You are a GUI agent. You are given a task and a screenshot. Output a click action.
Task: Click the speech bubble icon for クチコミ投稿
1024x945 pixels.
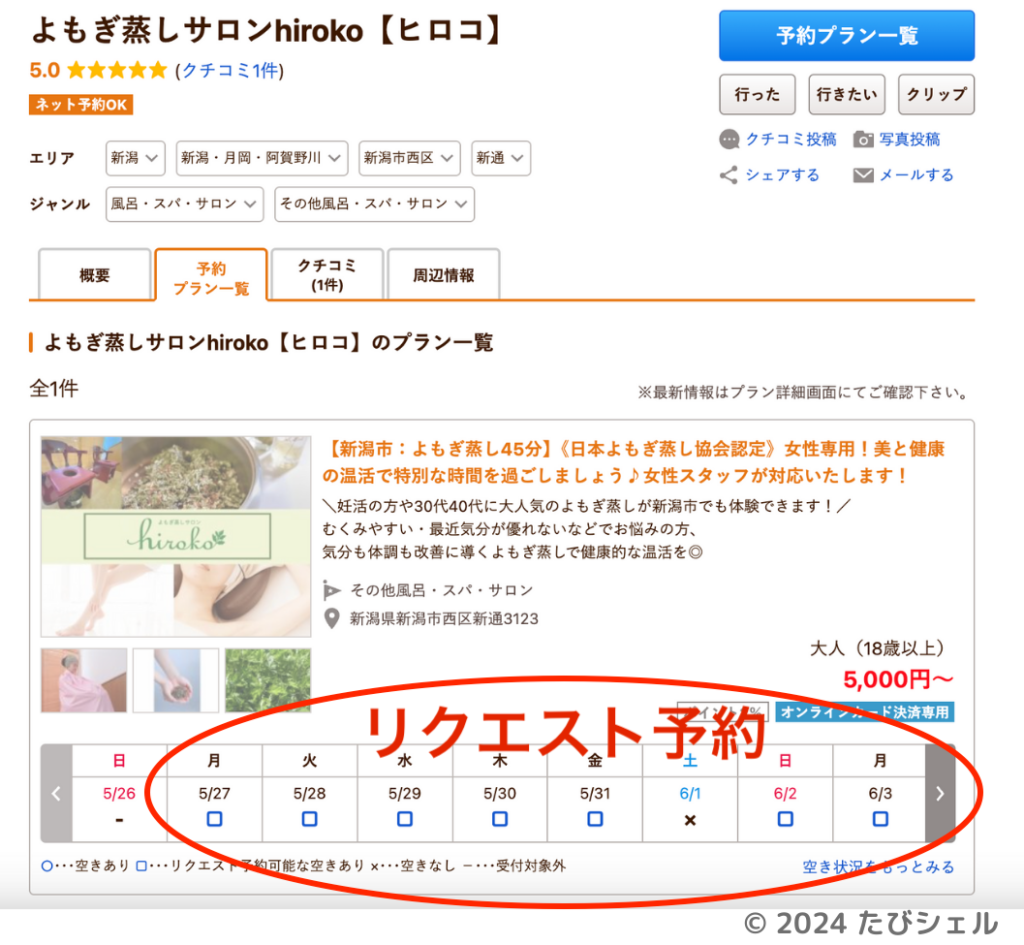click(731, 140)
